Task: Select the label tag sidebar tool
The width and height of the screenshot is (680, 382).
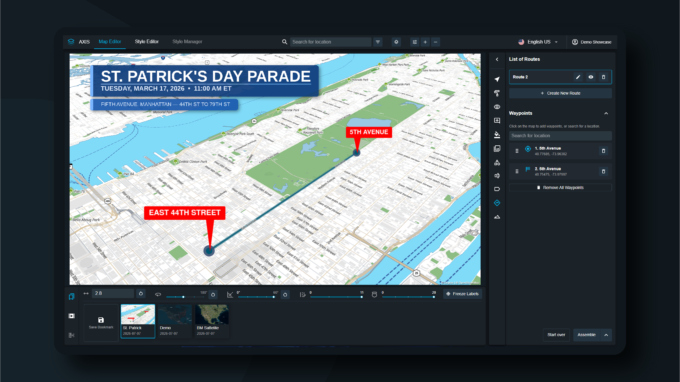Action: tap(497, 189)
